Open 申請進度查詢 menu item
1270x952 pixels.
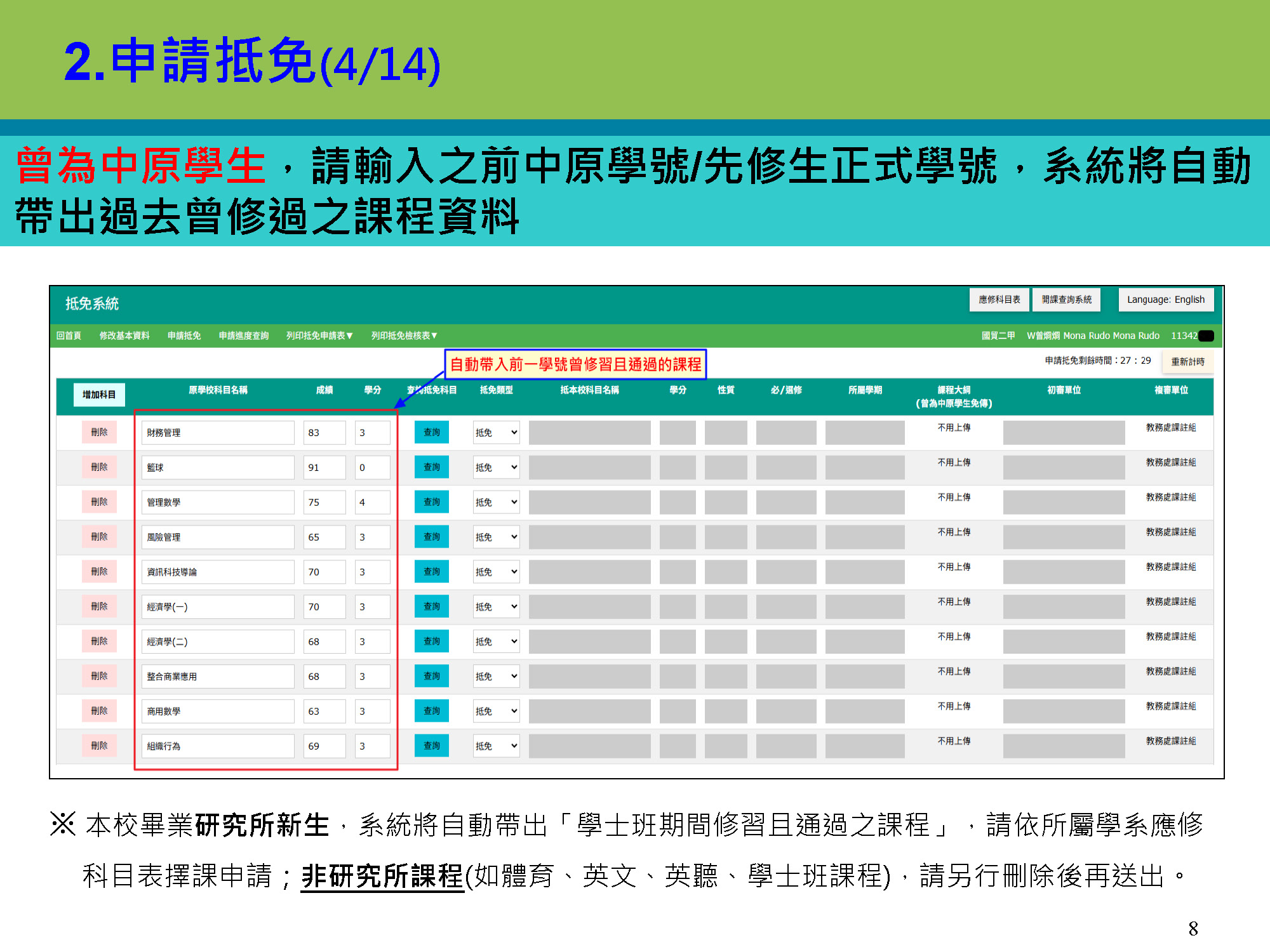pyautogui.click(x=244, y=336)
